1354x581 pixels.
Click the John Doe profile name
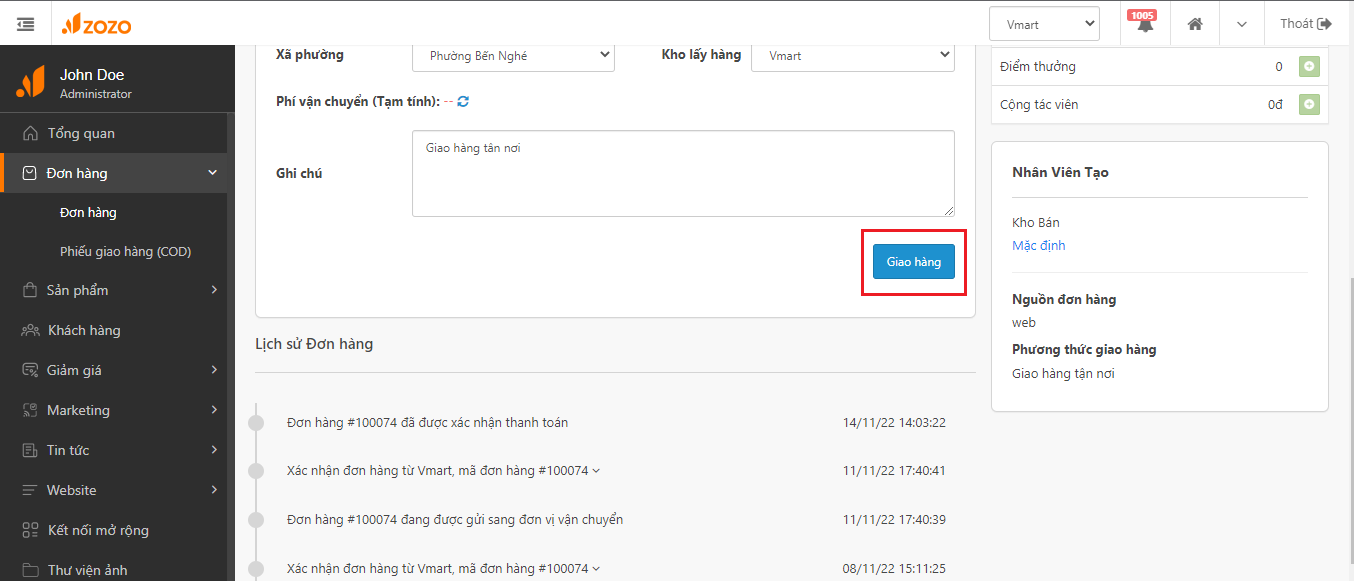coord(92,75)
